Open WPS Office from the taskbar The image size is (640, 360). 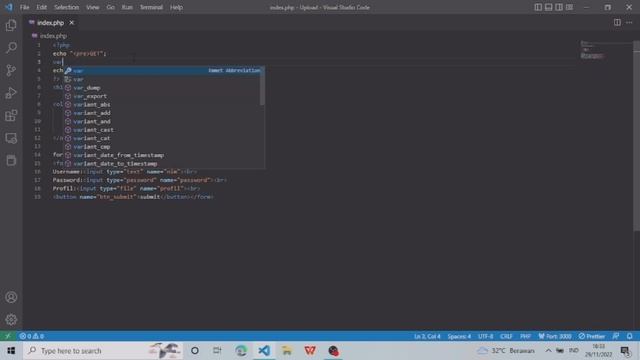[x=310, y=351]
